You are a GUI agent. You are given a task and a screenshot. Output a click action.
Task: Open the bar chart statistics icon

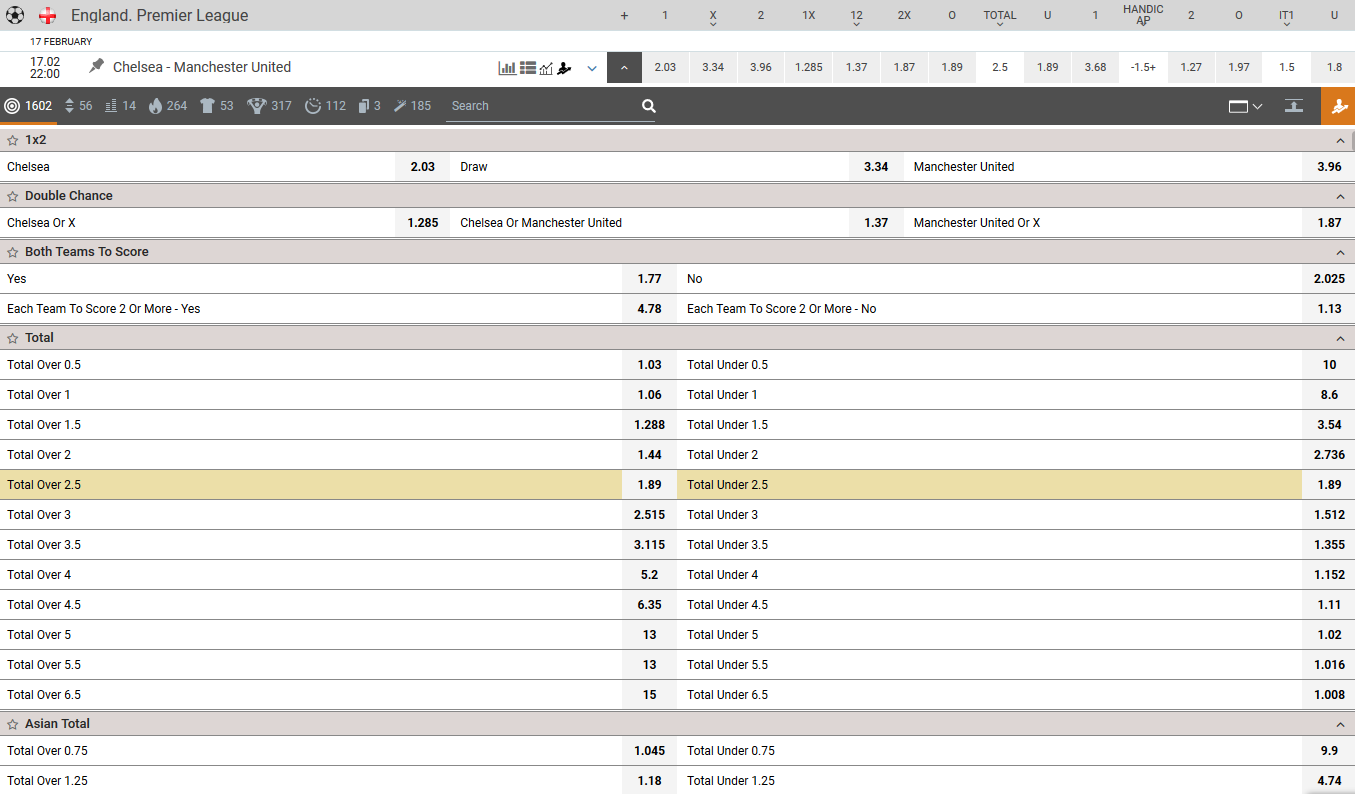(507, 68)
